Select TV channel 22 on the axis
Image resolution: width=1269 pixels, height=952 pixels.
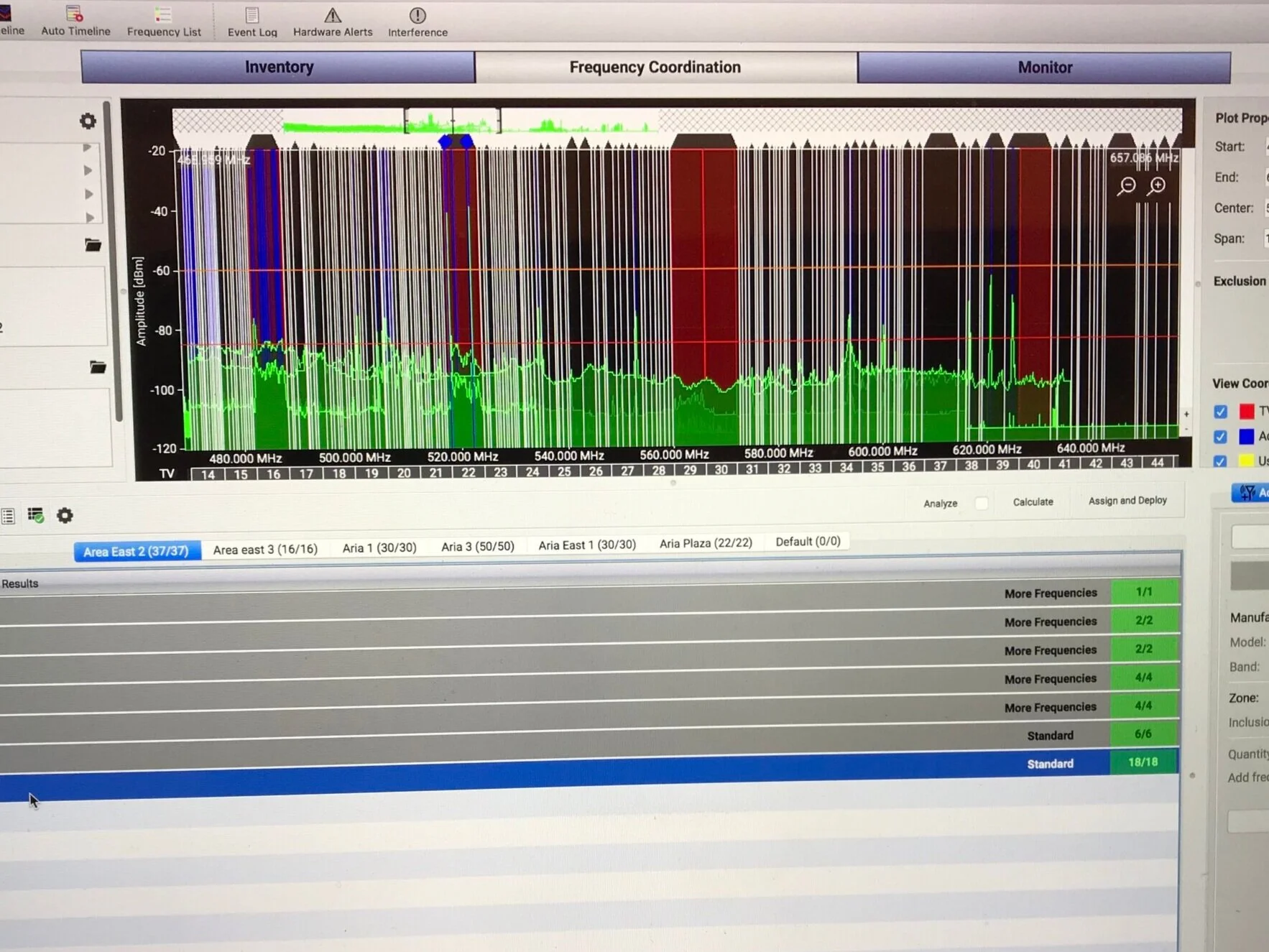tap(469, 472)
